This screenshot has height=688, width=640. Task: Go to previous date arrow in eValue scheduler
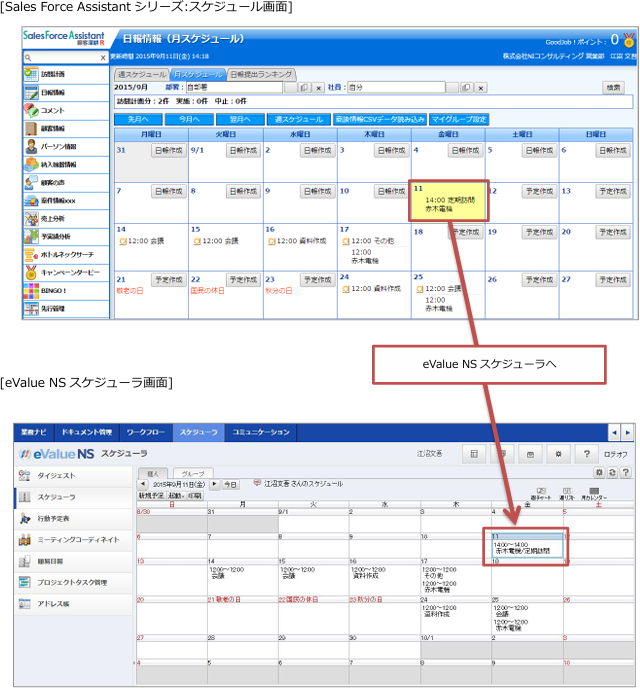coord(143,484)
